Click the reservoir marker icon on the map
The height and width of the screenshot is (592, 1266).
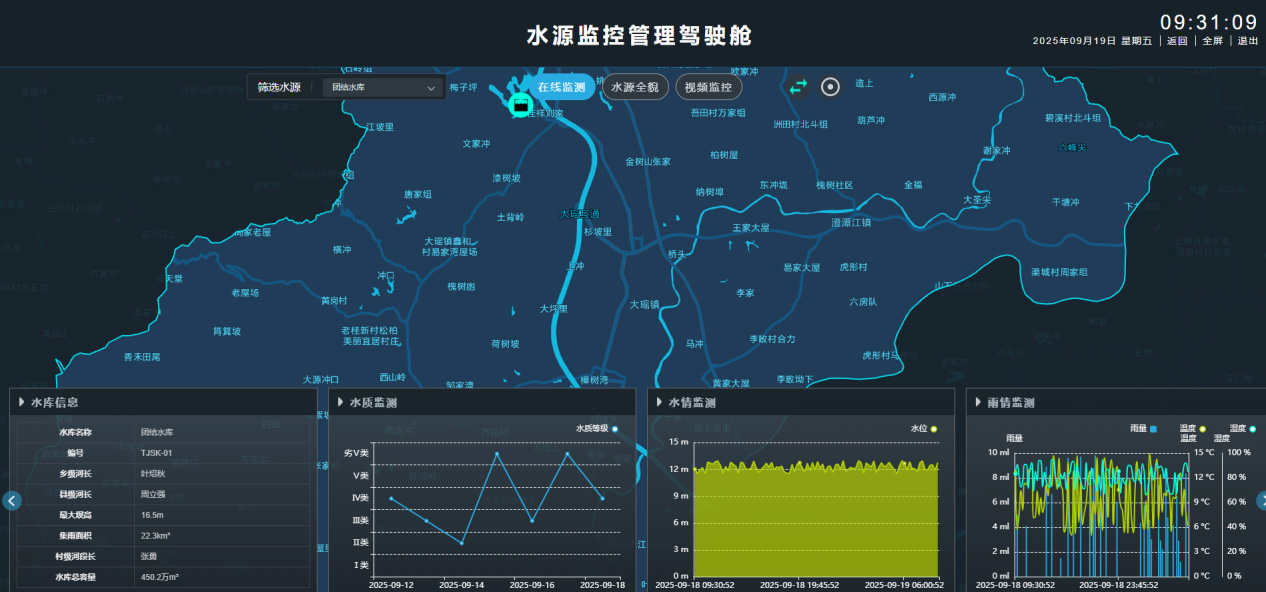[x=519, y=103]
